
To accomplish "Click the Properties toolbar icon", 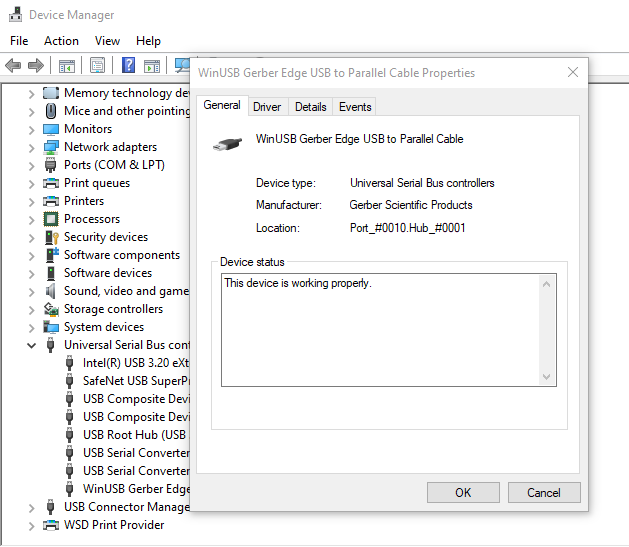I will tap(97, 65).
